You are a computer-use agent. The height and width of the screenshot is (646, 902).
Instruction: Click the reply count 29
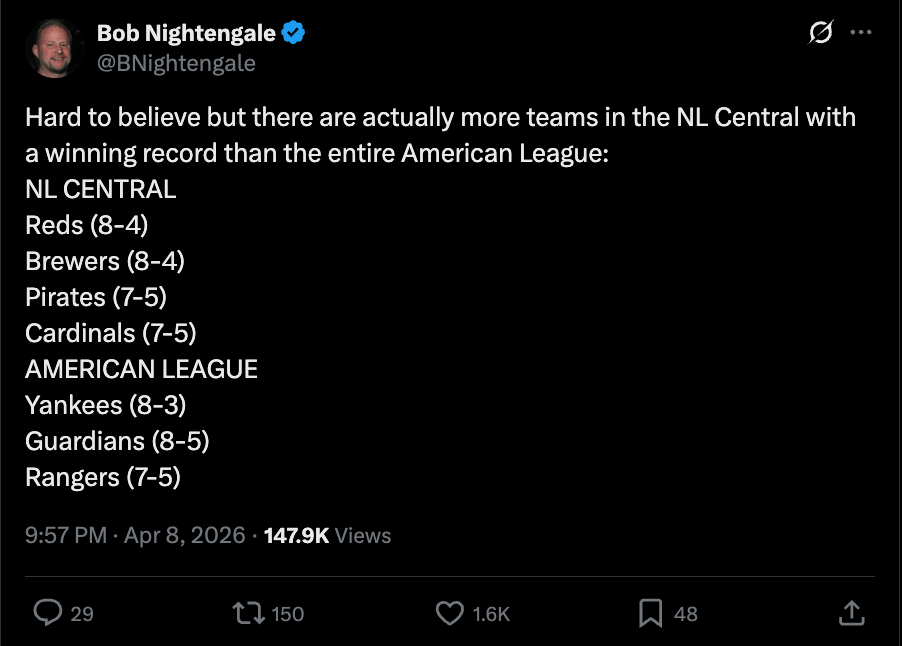82,614
